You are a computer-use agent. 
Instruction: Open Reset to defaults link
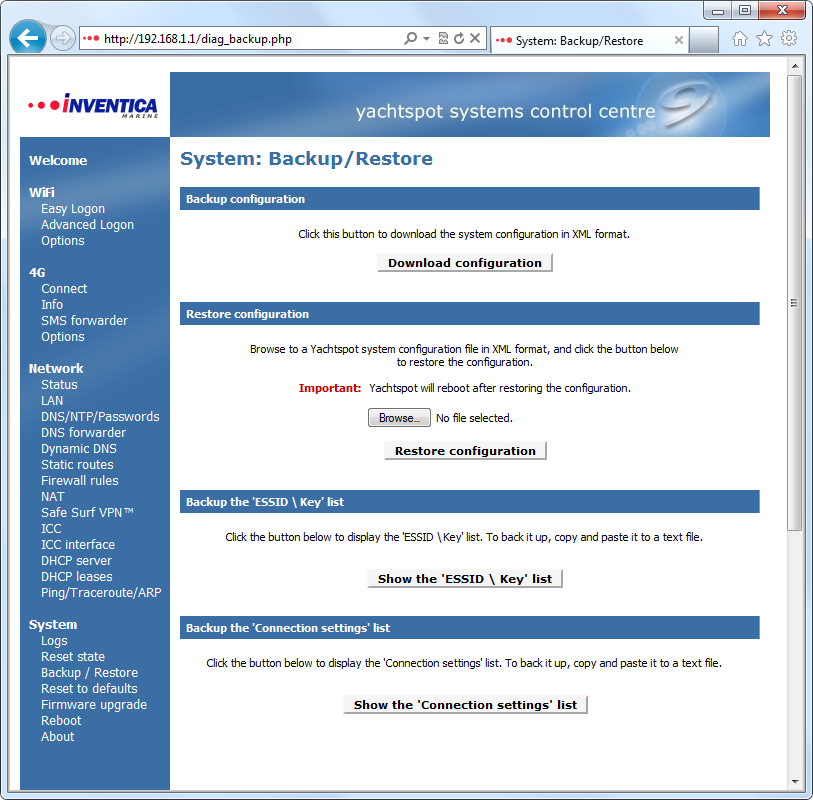click(89, 689)
